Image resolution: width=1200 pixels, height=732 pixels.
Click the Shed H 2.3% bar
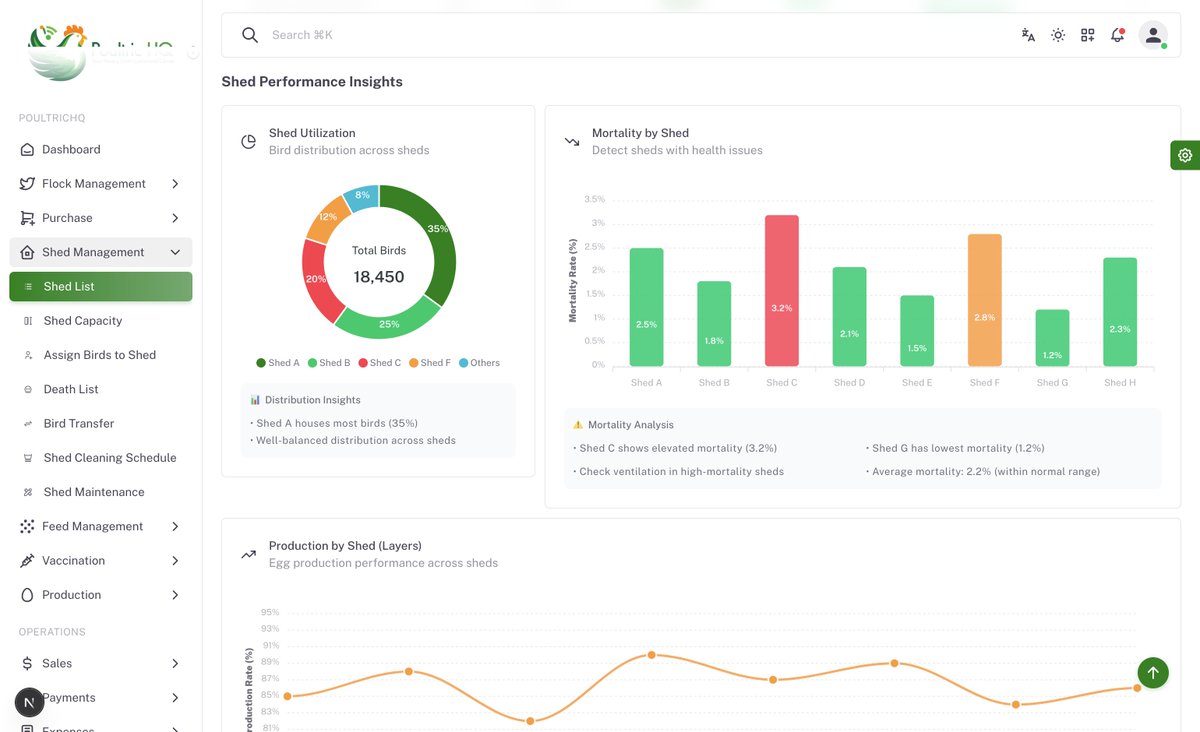coord(1120,311)
